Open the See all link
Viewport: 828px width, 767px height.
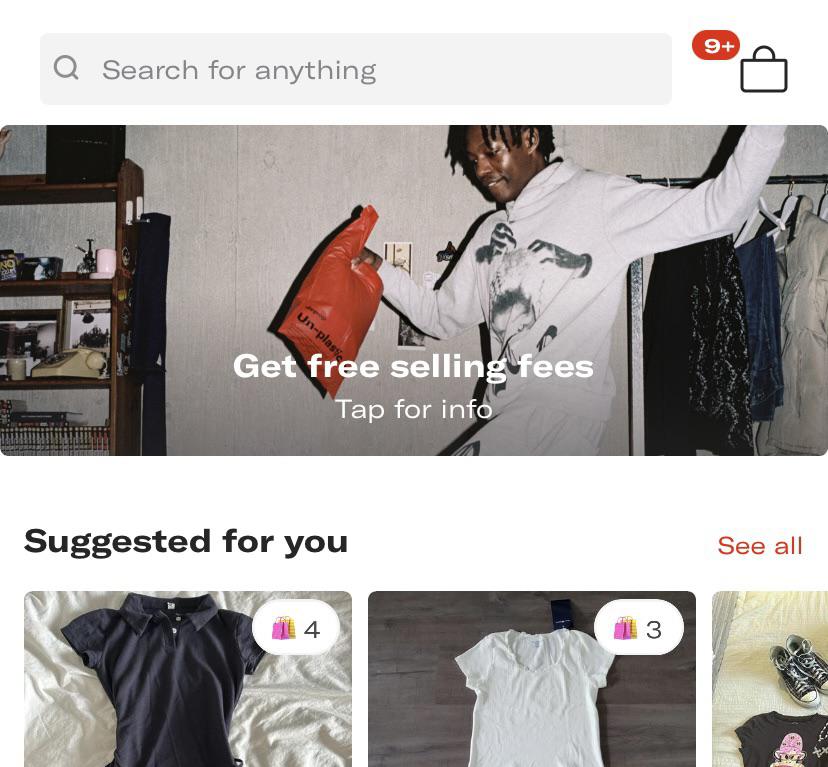click(x=760, y=546)
